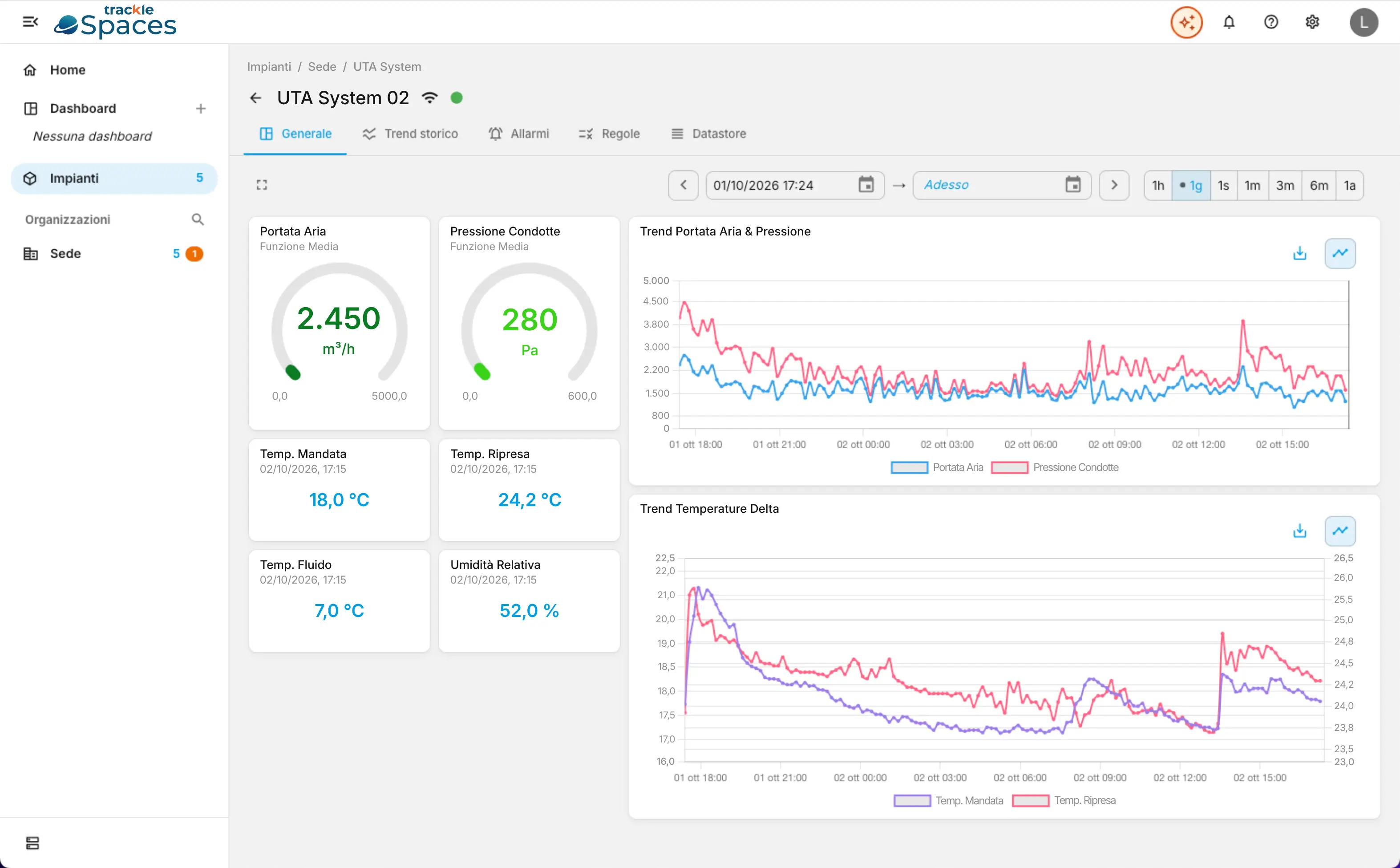The height and width of the screenshot is (868, 1400).
Task: Select the 3m time range
Action: [x=1285, y=186]
